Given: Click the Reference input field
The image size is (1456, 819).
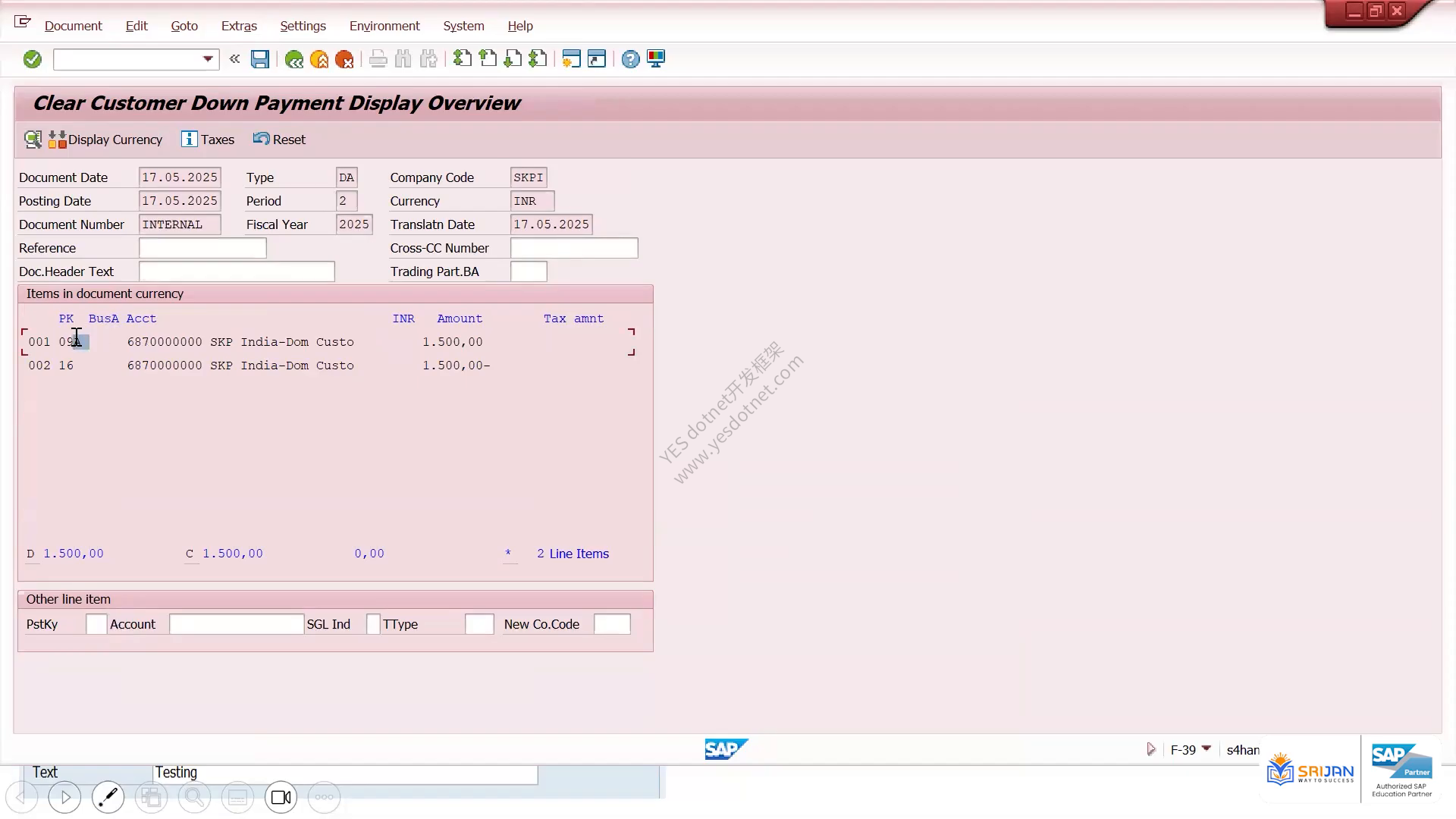Looking at the screenshot, I should (202, 248).
